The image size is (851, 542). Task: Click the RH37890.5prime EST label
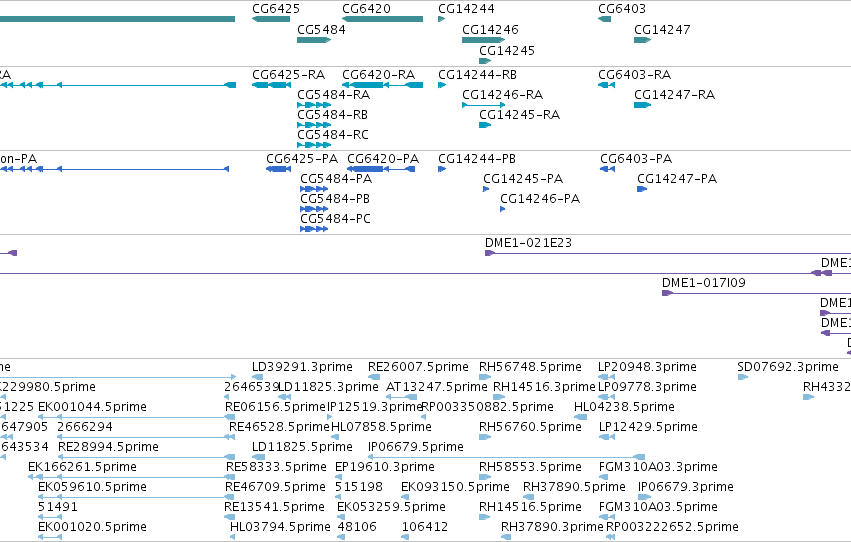574,488
